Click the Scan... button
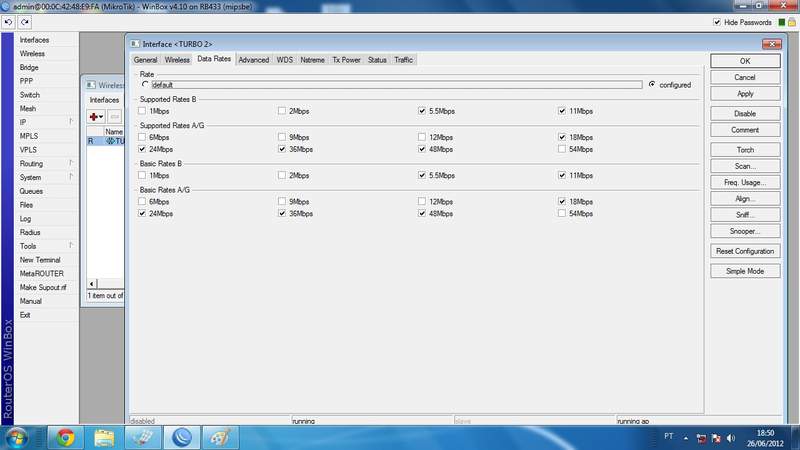 (745, 166)
